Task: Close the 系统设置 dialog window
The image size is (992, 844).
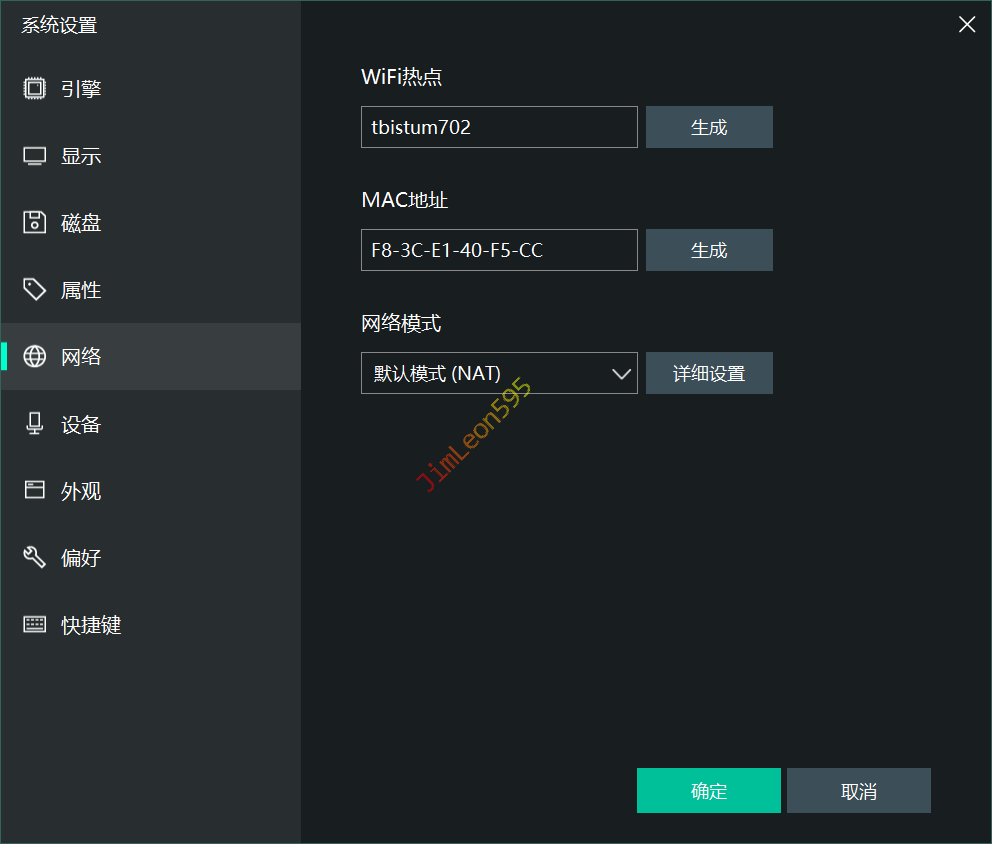Action: point(967,25)
